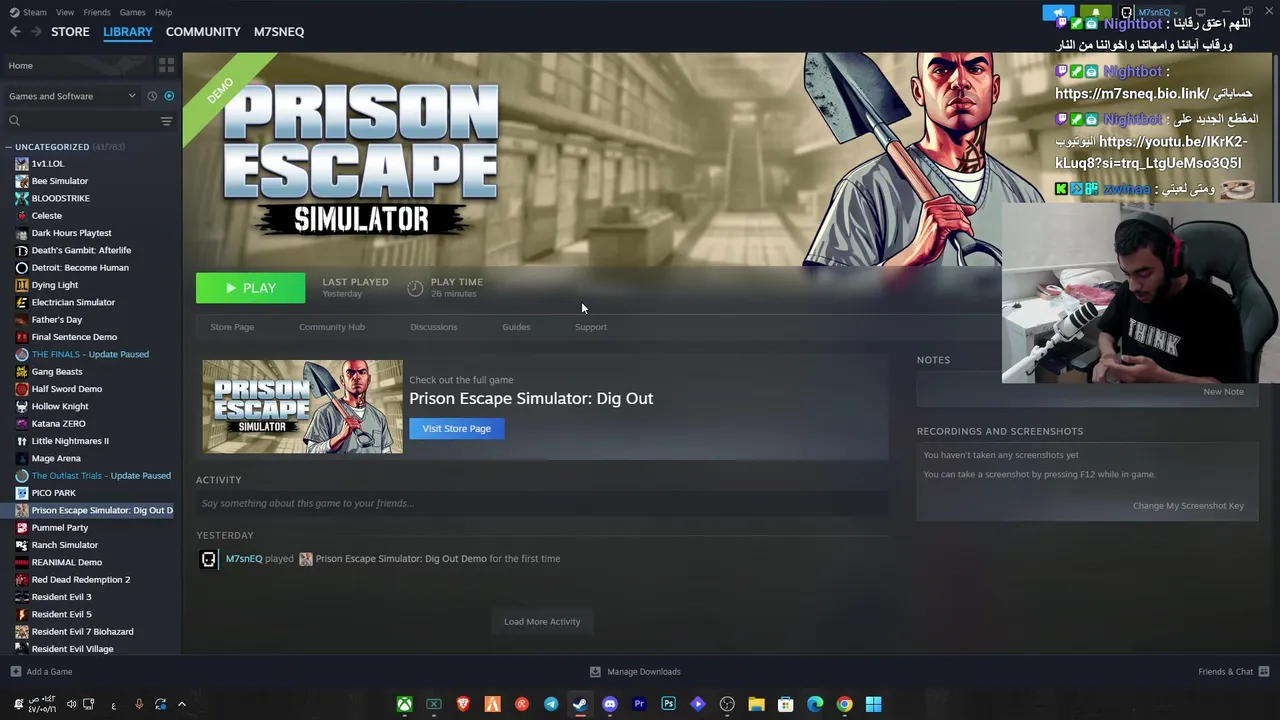The height and width of the screenshot is (720, 1280).
Task: Click the Photoshop taskbar icon
Action: tap(668, 704)
